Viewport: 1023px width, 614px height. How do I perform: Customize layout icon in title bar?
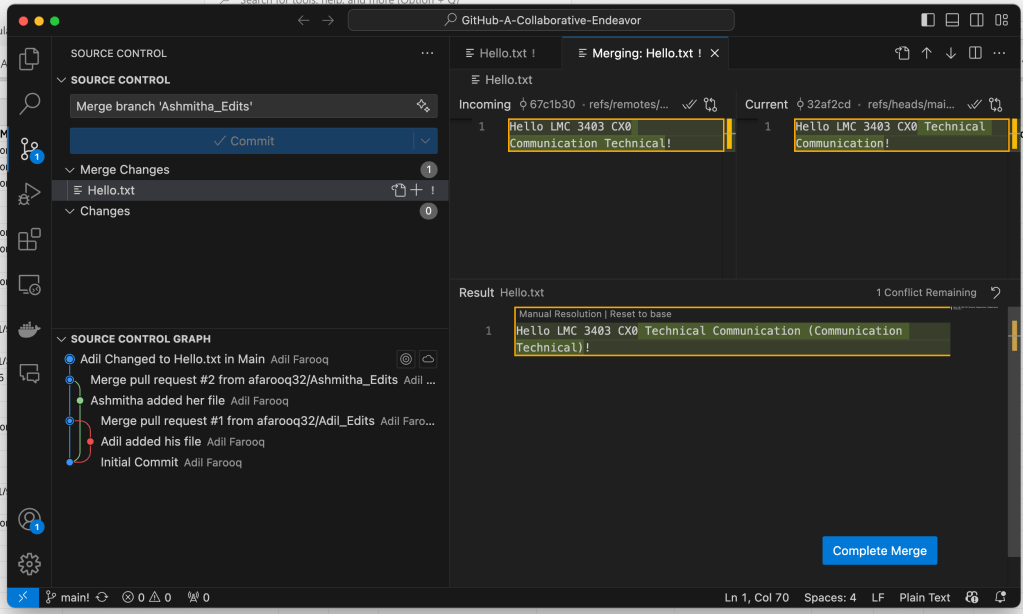pyautogui.click(x=1001, y=20)
